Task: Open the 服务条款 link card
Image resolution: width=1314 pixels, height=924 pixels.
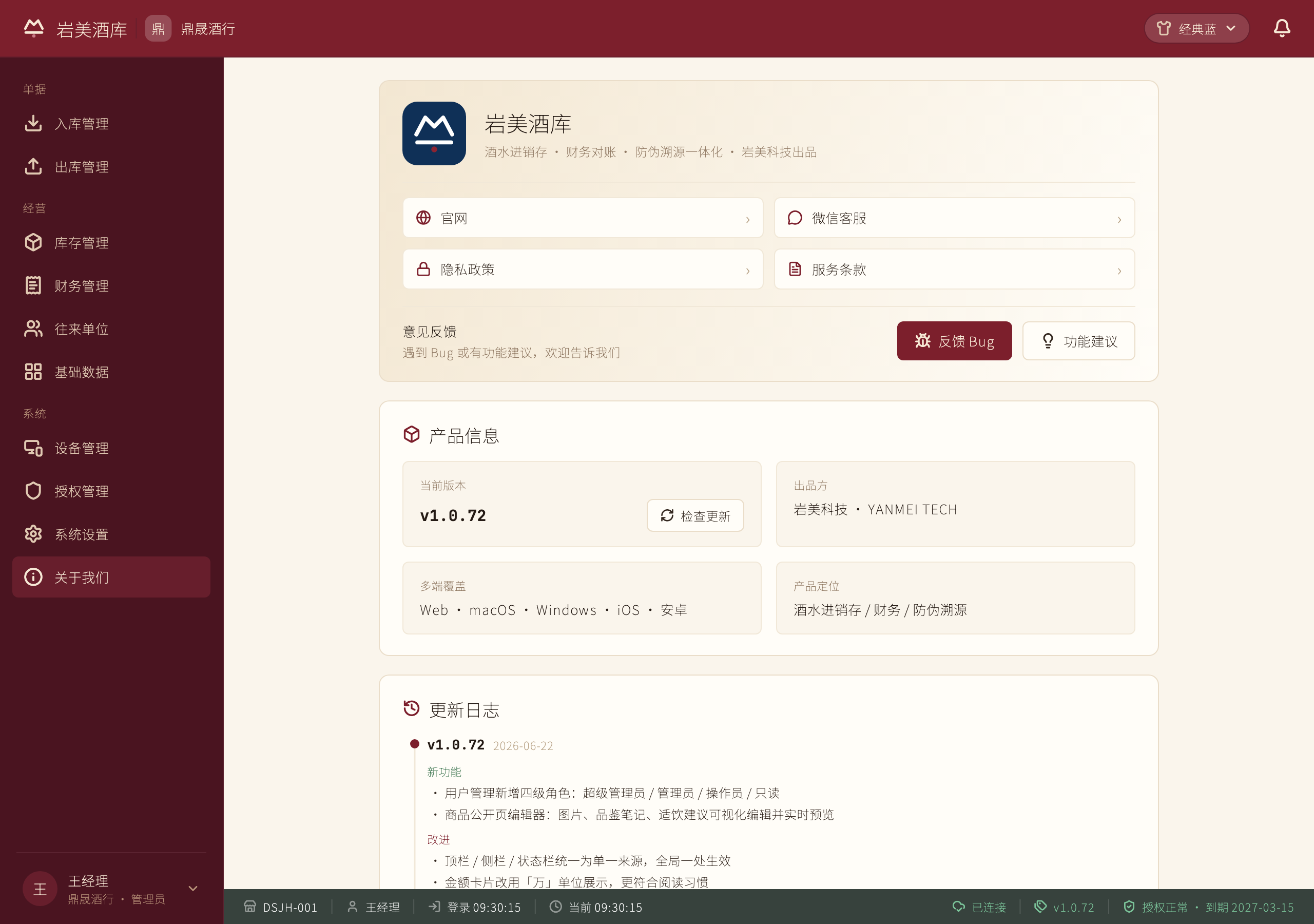Action: point(954,269)
